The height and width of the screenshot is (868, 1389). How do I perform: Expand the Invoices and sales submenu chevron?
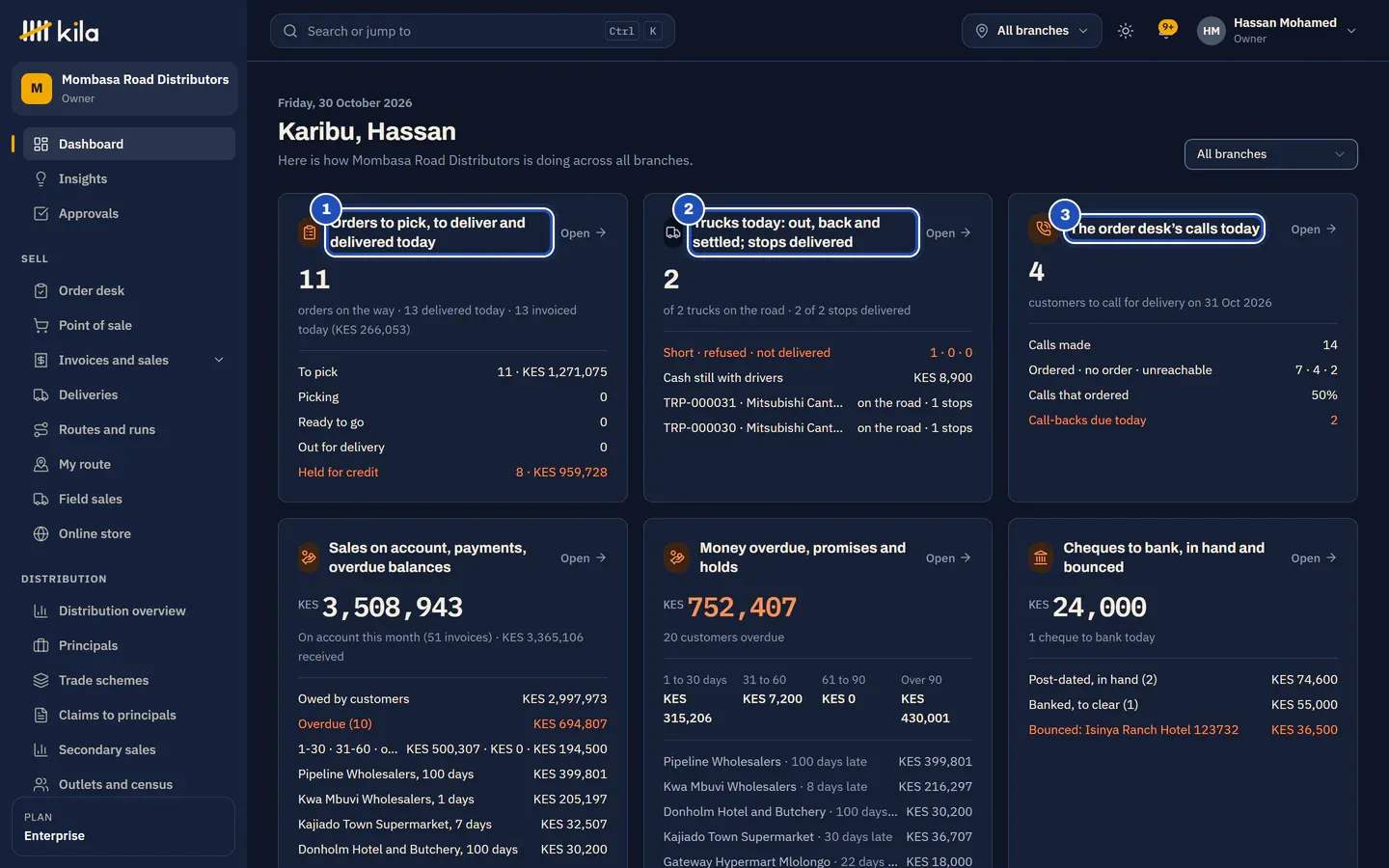click(219, 360)
